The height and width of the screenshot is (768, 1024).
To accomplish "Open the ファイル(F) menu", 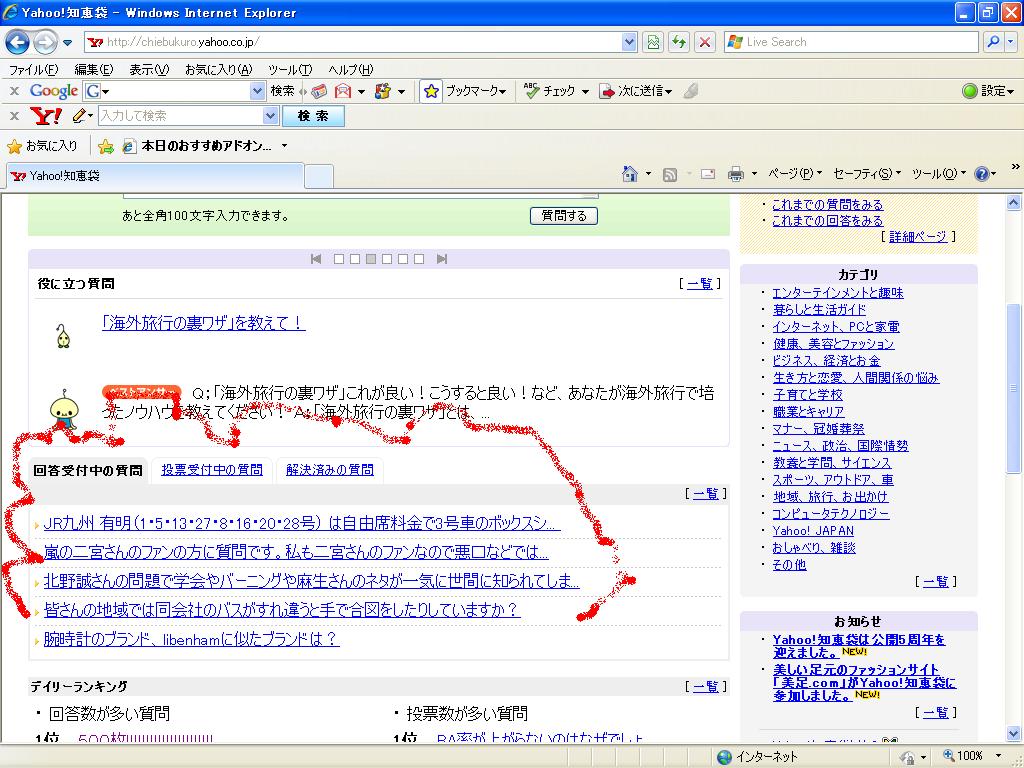I will pyautogui.click(x=33, y=69).
